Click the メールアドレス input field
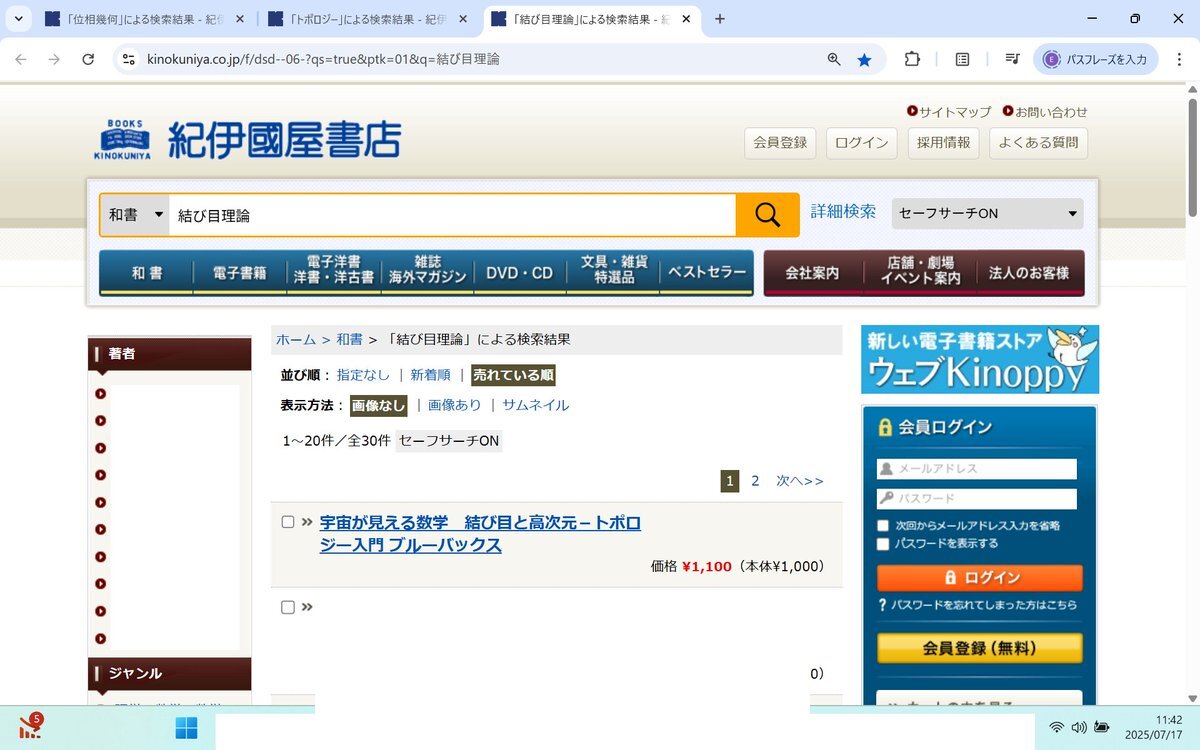Image resolution: width=1200 pixels, height=750 pixels. pos(977,469)
